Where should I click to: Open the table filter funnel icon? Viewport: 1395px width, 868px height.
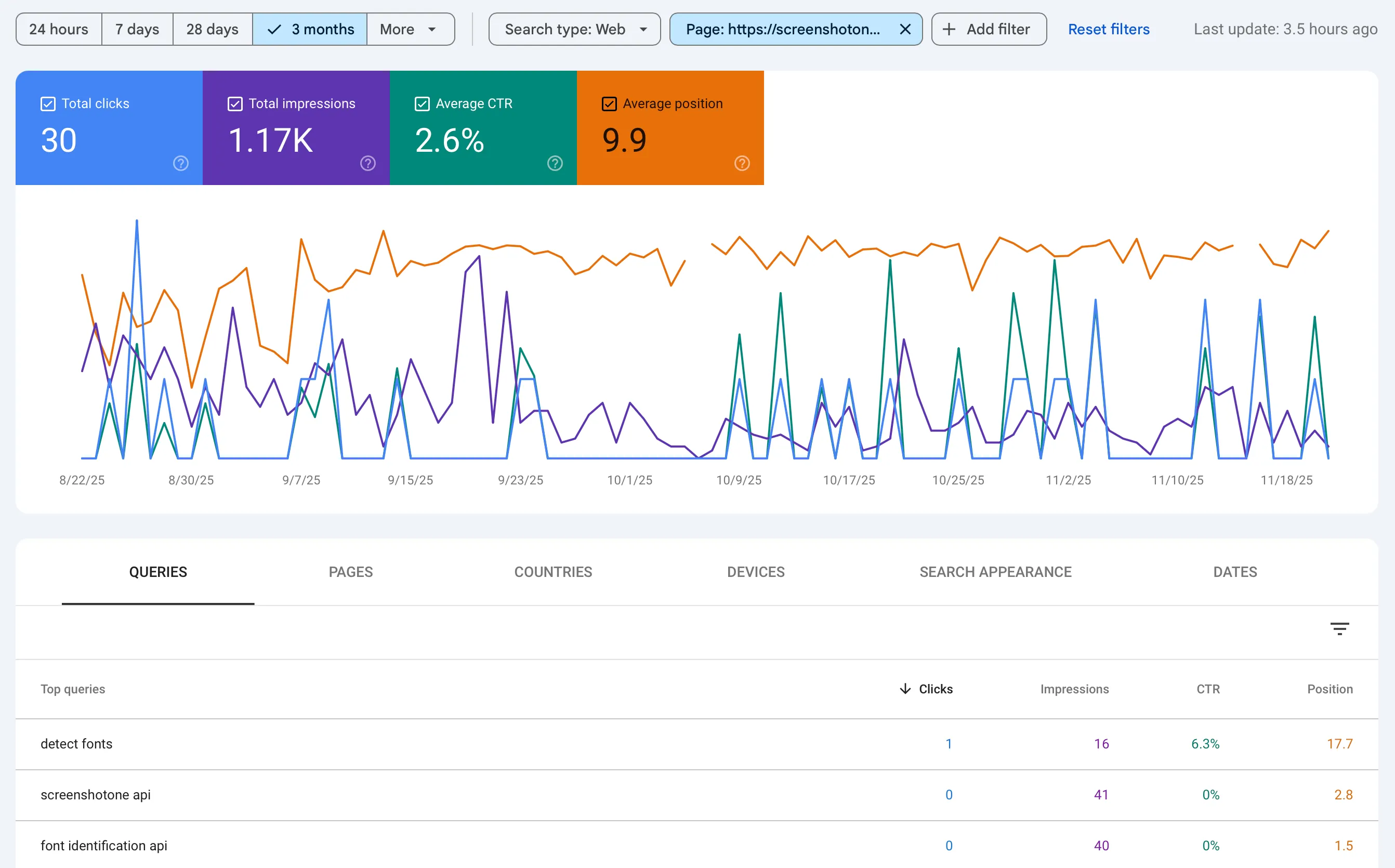(1340, 628)
